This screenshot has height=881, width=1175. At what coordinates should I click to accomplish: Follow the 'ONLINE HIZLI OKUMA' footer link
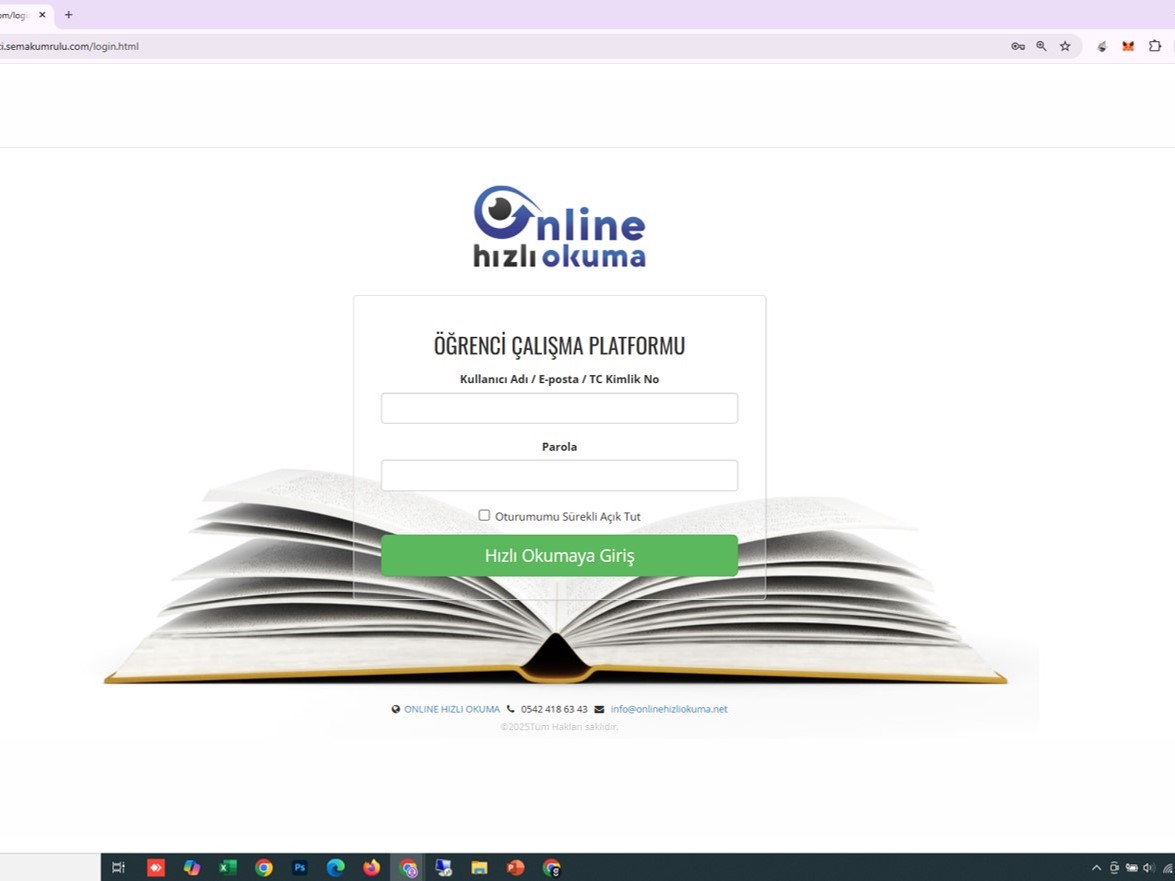(x=451, y=709)
